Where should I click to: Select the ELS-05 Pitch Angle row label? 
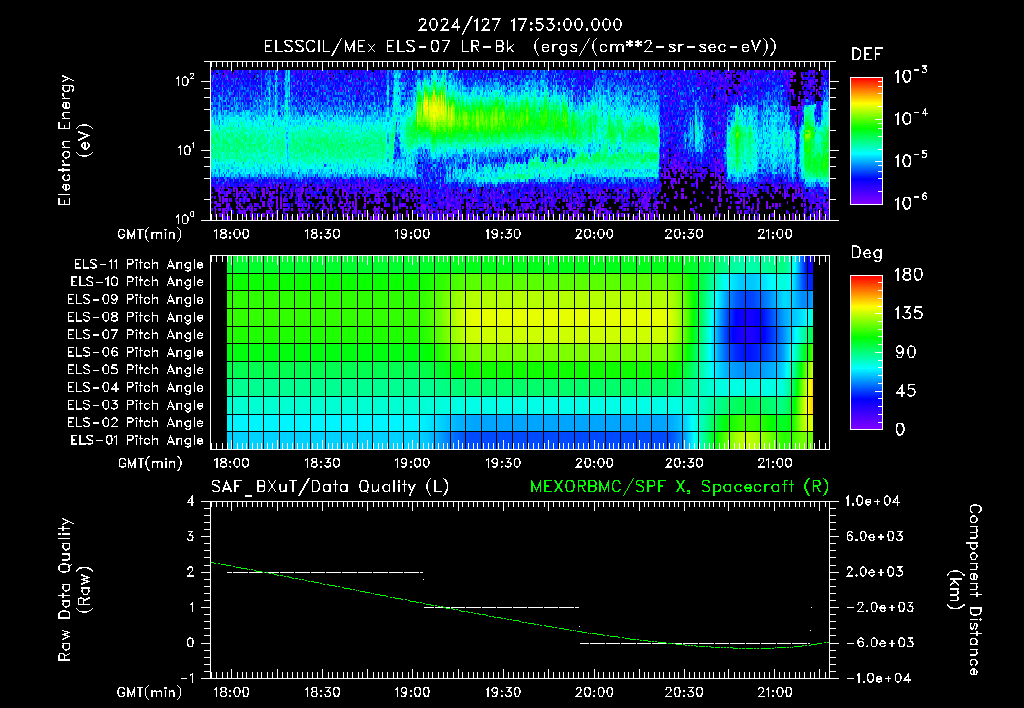[x=136, y=370]
